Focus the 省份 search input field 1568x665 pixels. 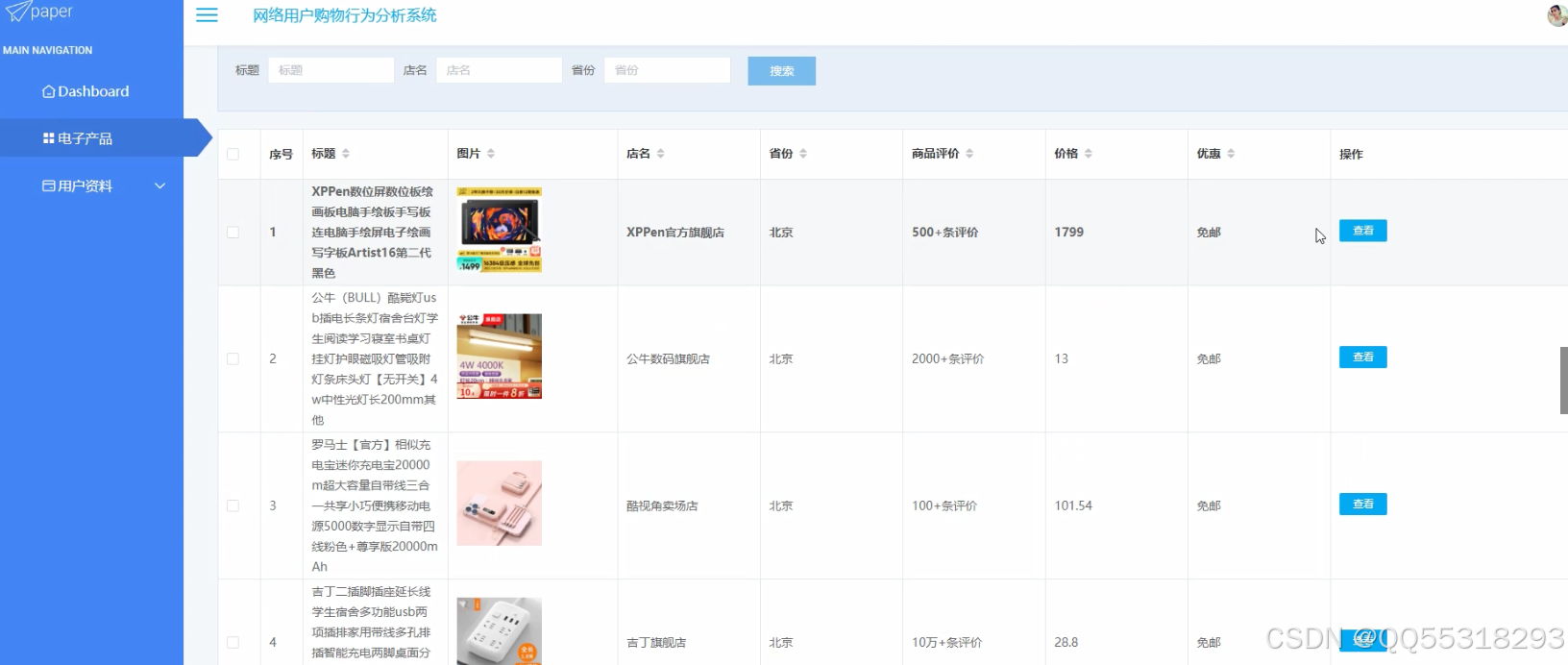667,70
